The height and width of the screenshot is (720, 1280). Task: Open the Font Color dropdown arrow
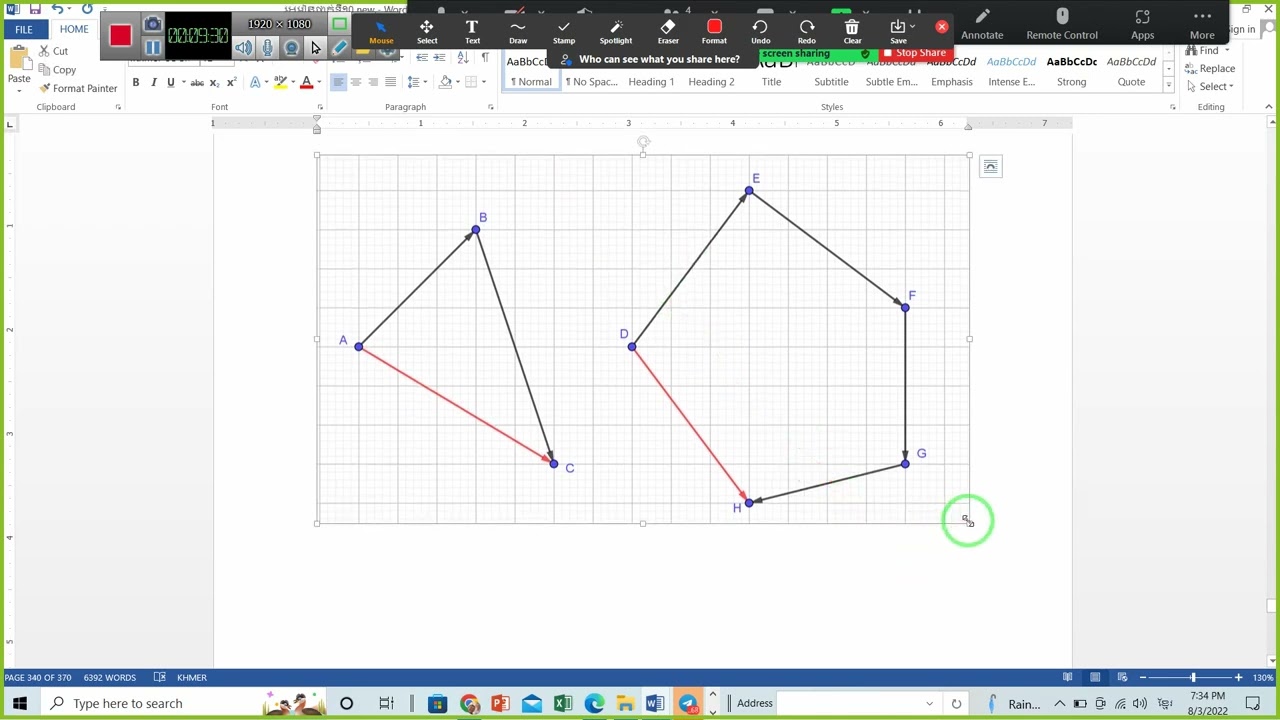(319, 82)
